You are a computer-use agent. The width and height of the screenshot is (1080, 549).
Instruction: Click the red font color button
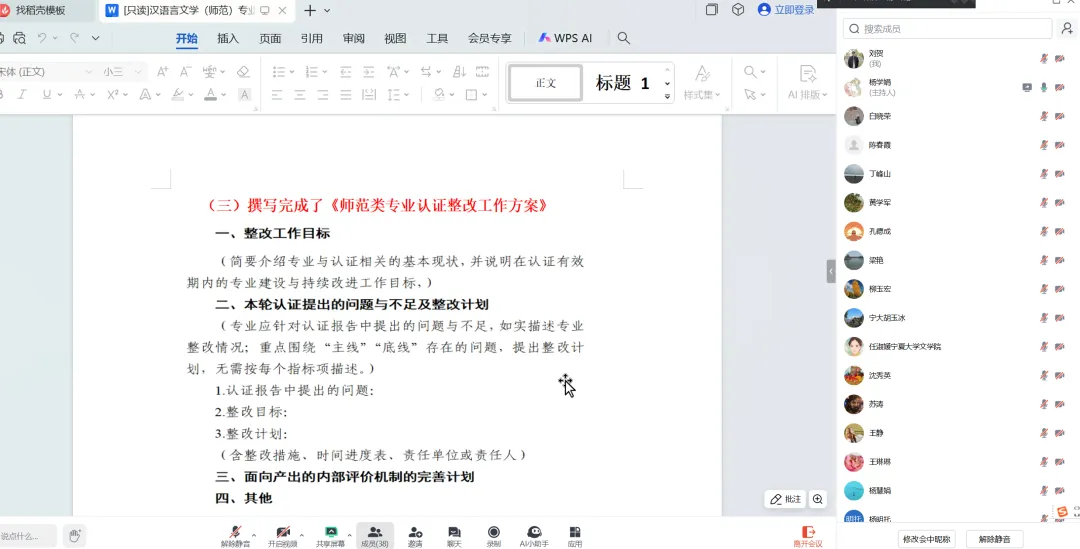tap(210, 94)
